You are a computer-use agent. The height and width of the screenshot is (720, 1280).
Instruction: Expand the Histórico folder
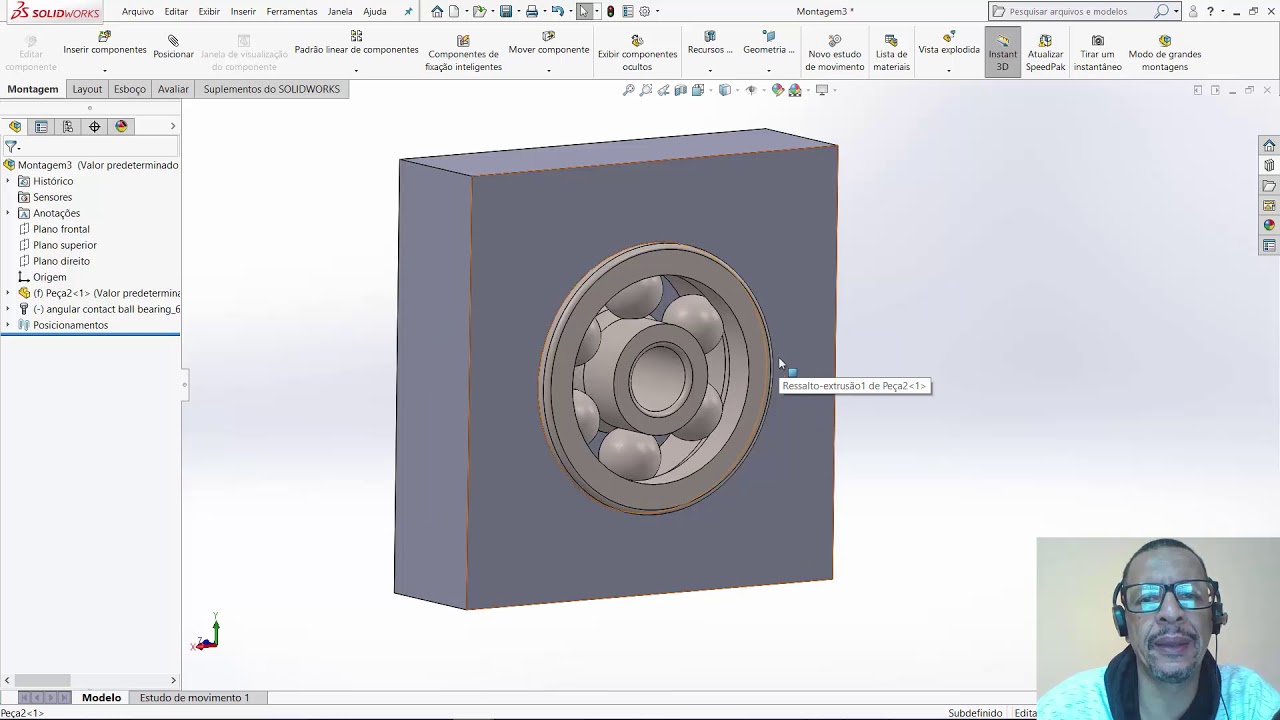tap(8, 181)
